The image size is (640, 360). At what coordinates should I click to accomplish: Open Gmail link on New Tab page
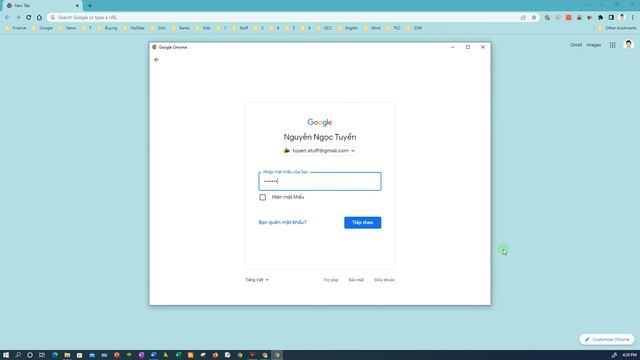[576, 45]
